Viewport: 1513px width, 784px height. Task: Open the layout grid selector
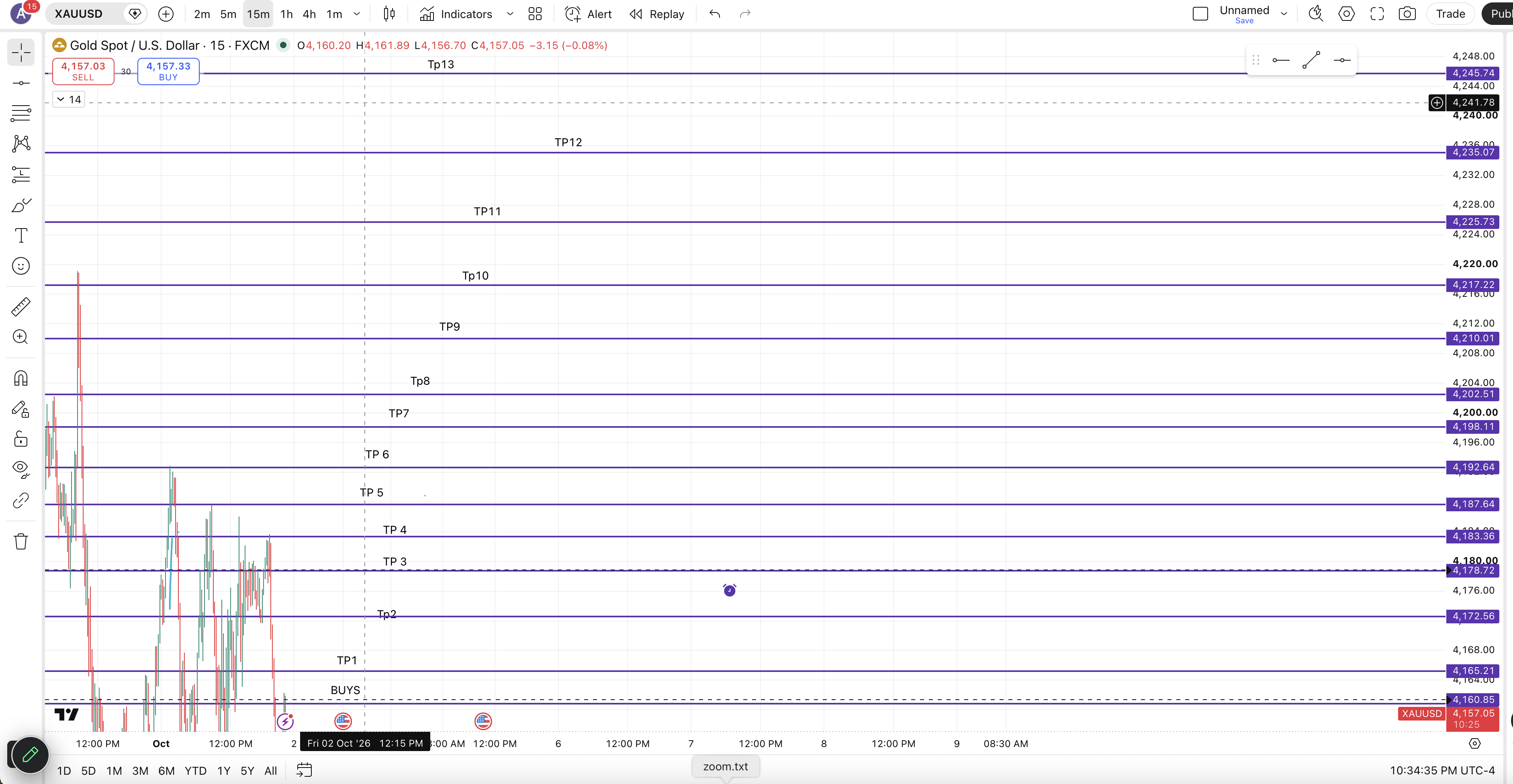[x=534, y=14]
